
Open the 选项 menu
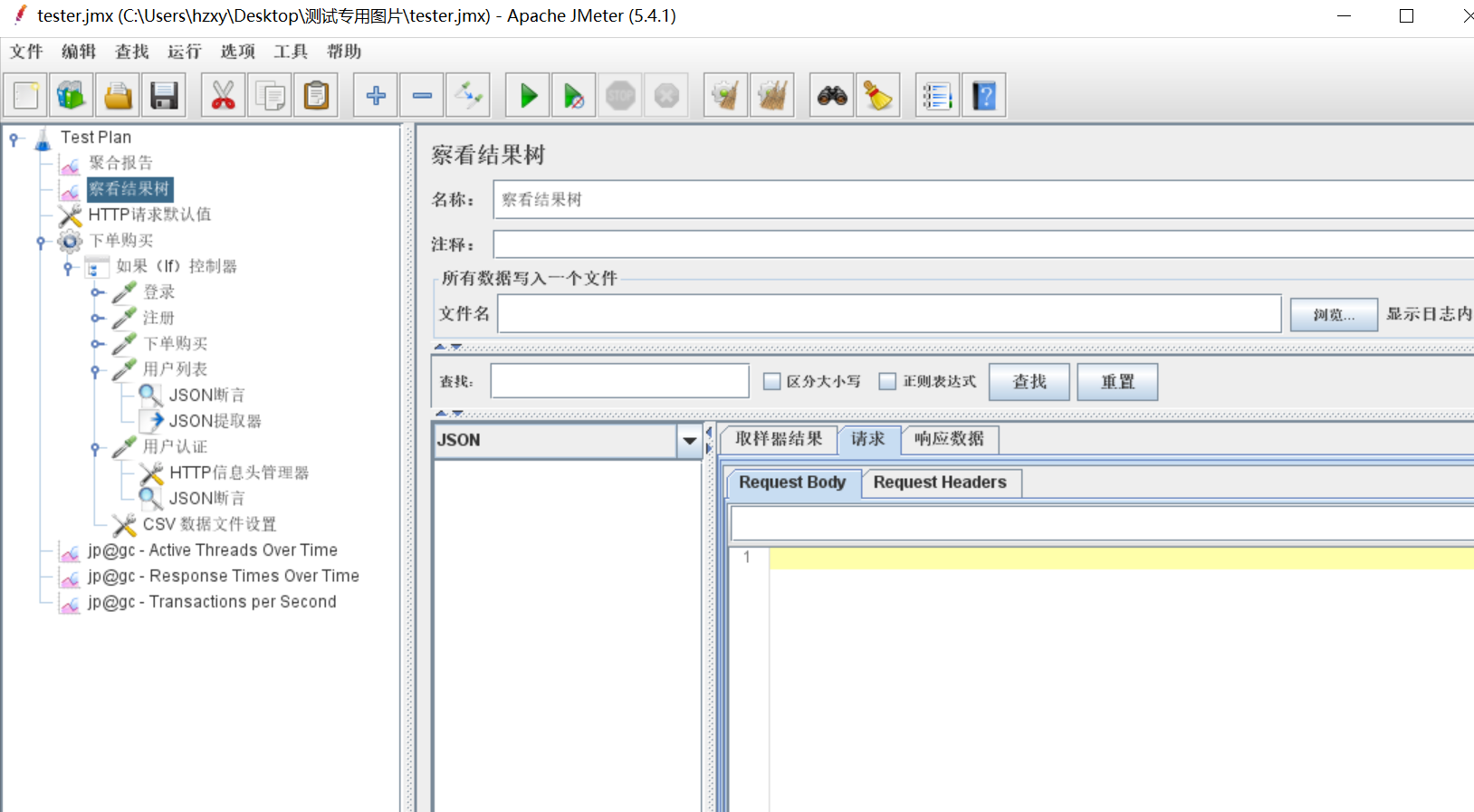(238, 52)
